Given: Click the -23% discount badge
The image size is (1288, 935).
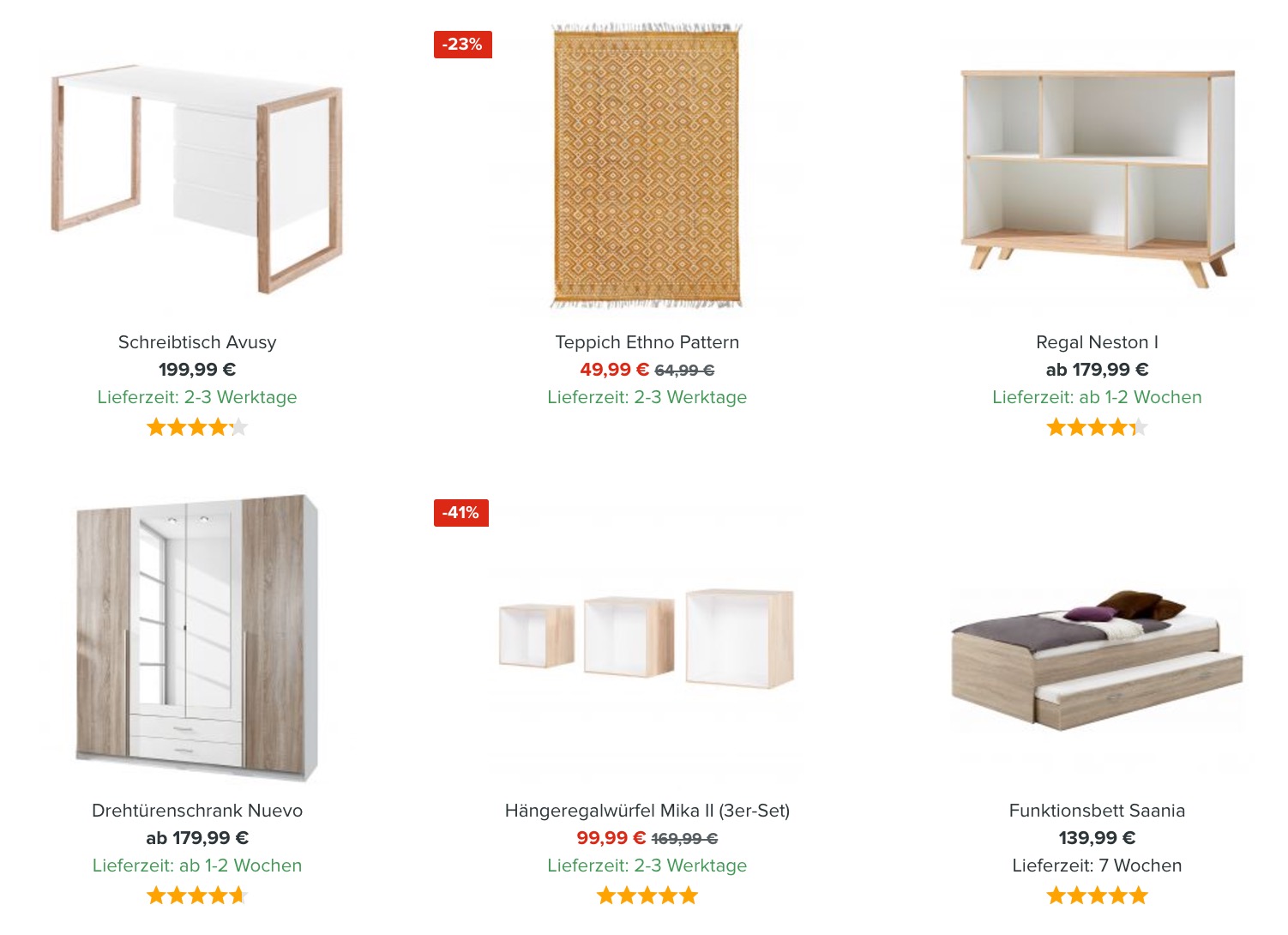Looking at the screenshot, I should pos(462,45).
